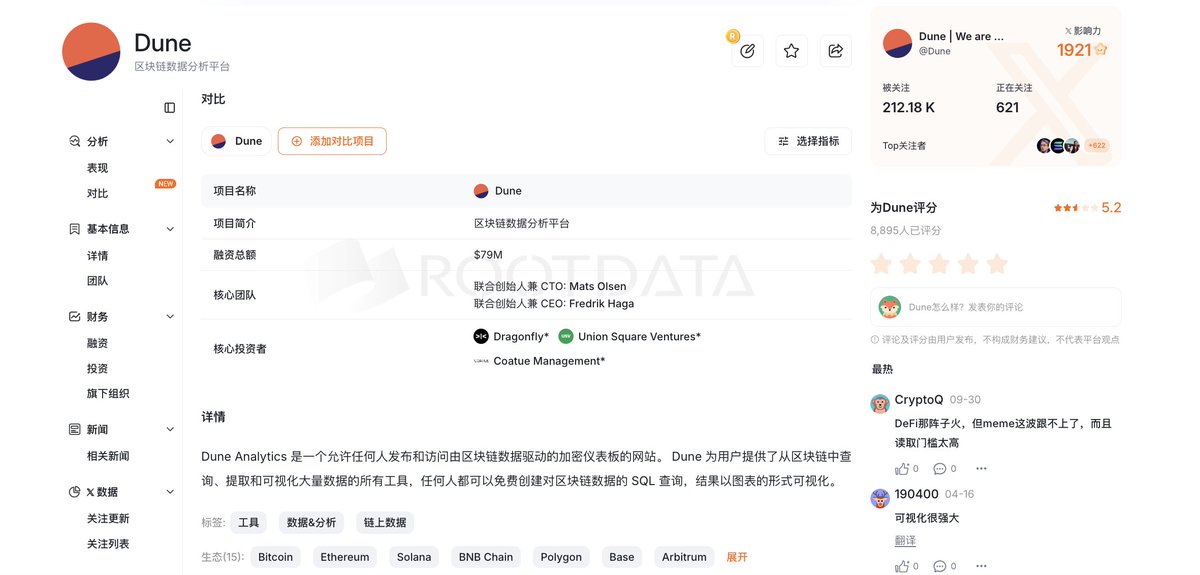1200x575 pixels.
Task: Click the Dune comparison chip
Action: [236, 141]
